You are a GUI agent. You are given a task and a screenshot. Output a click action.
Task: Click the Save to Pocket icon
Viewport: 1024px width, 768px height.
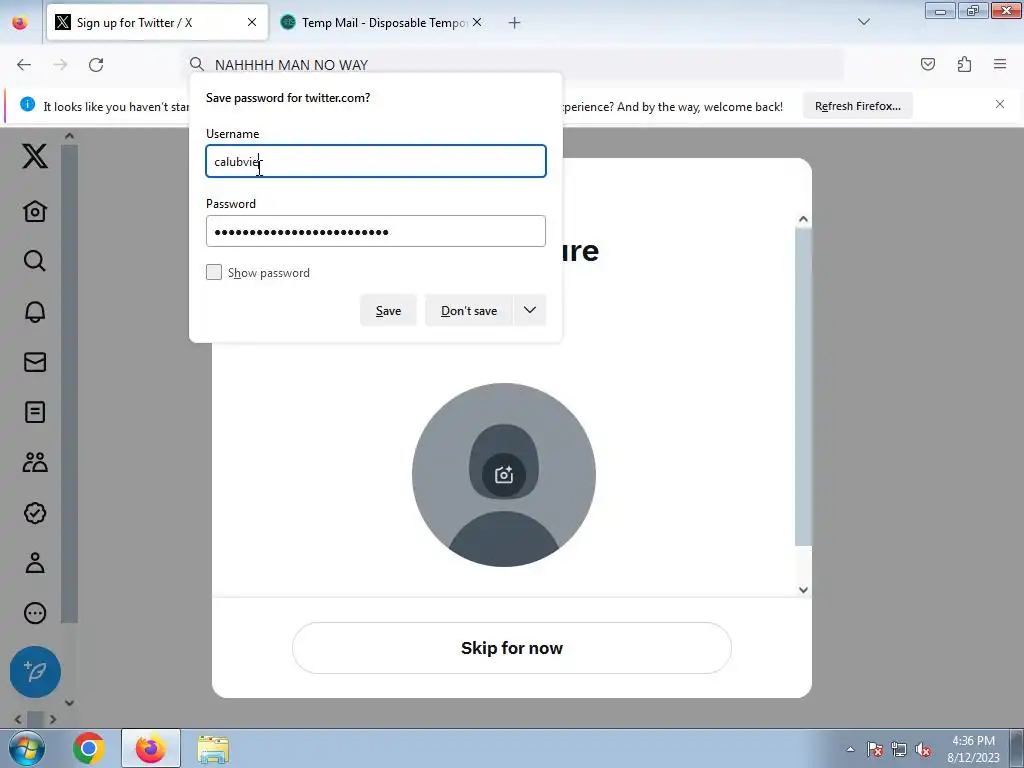point(927,64)
